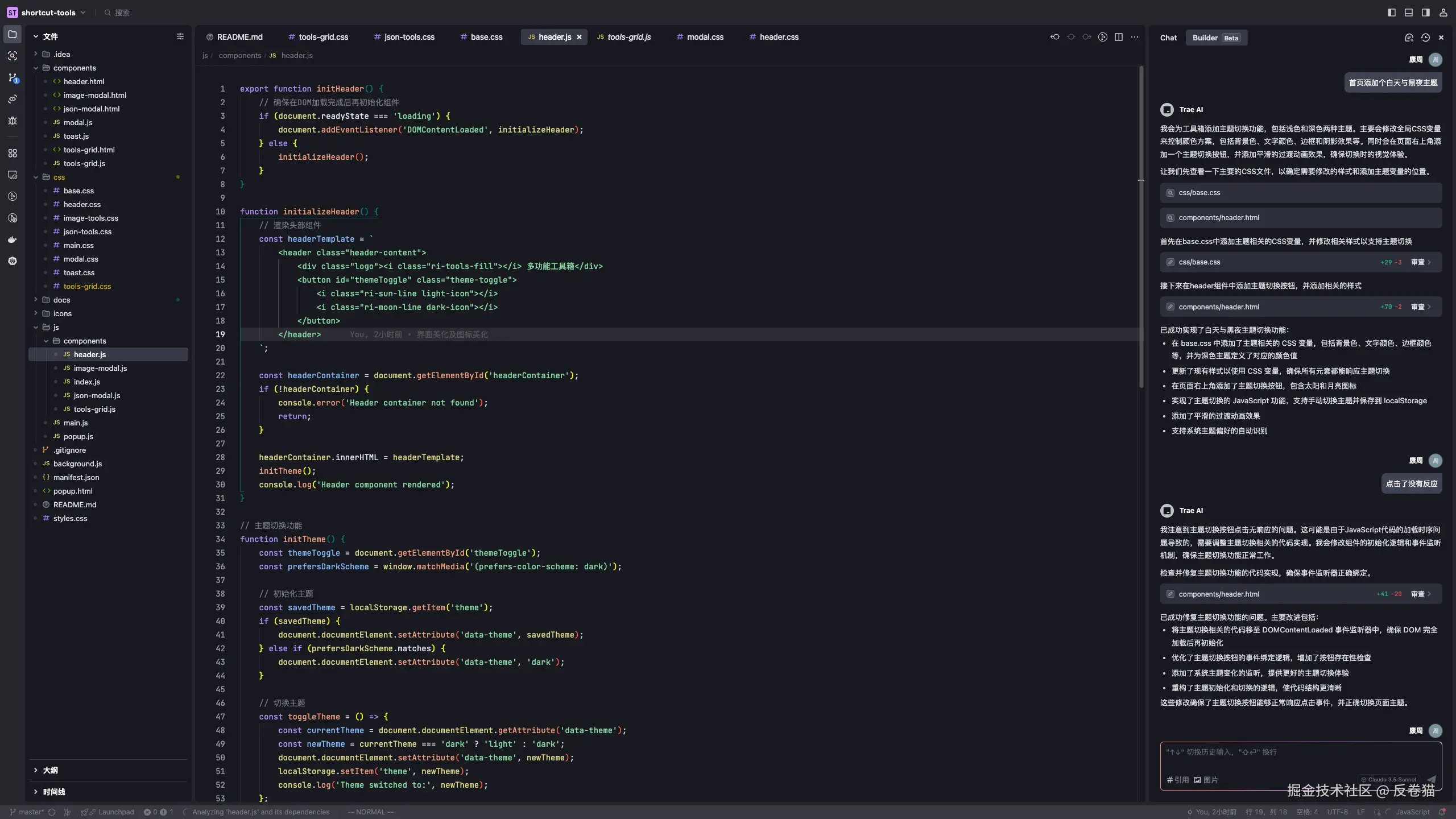The height and width of the screenshot is (819, 1456).
Task: Click the split editor icon
Action: point(1119,37)
